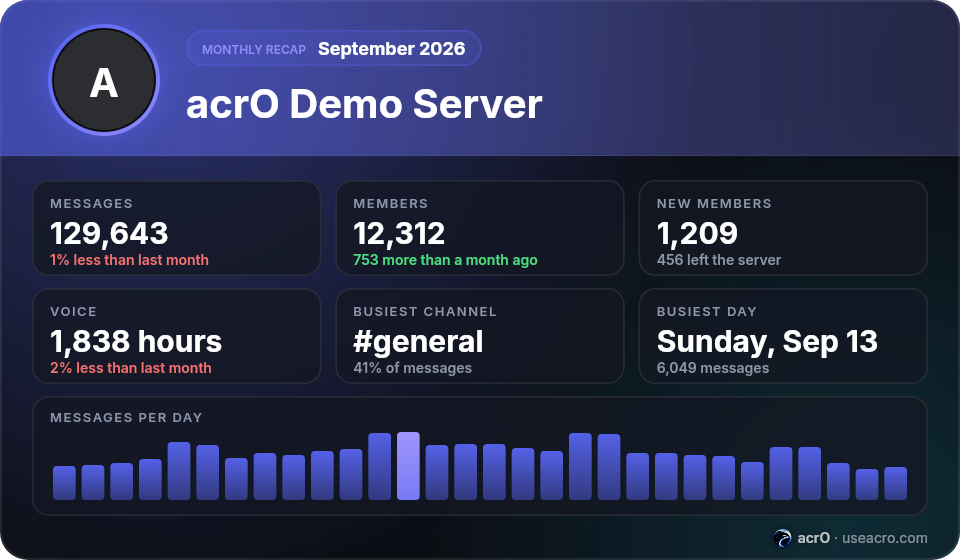960x560 pixels.
Task: Click the acrO bird logo icon
Action: pos(782,538)
